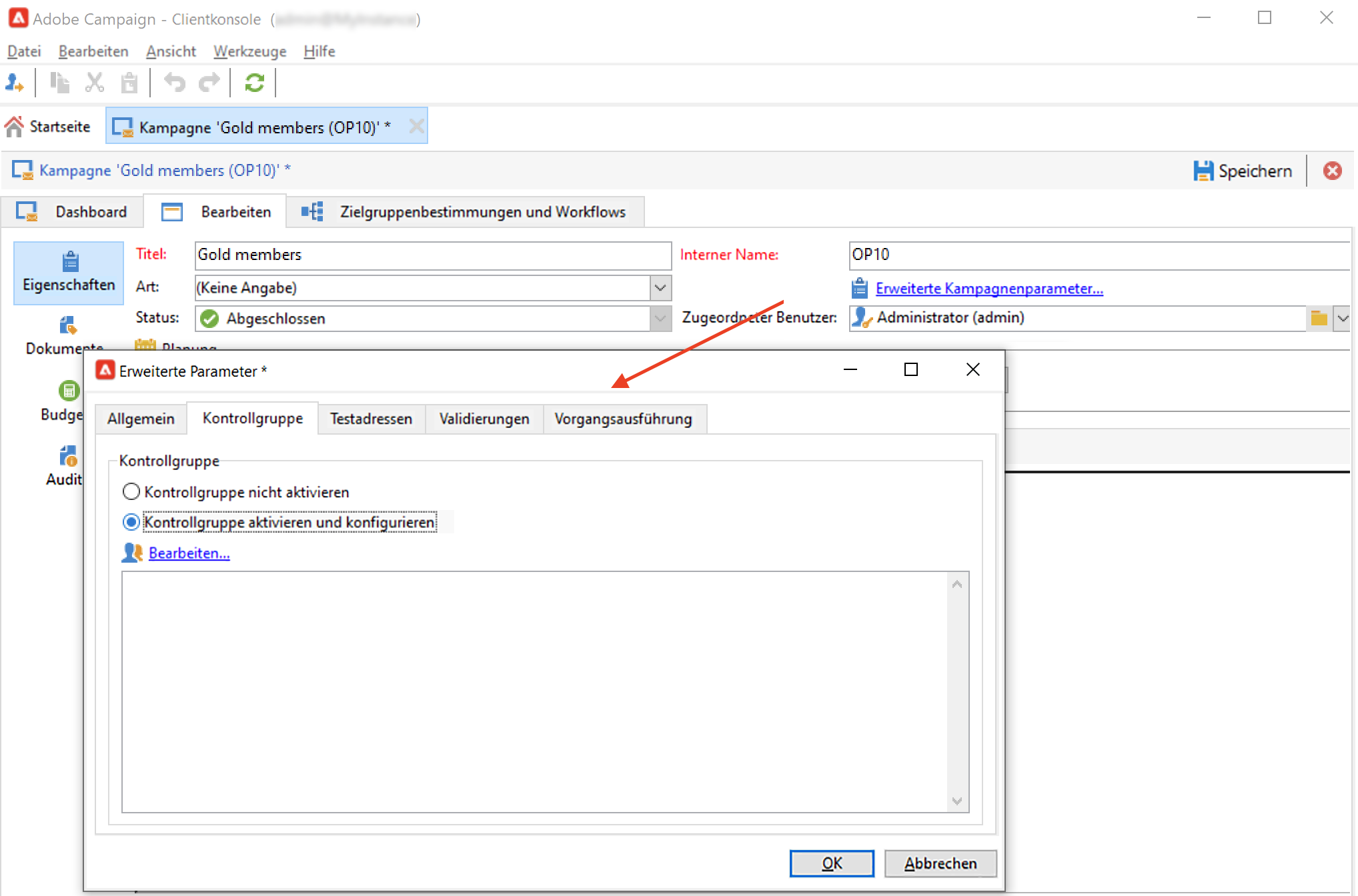The image size is (1358, 896).
Task: Click the Bearbeiten... link
Action: 189,553
